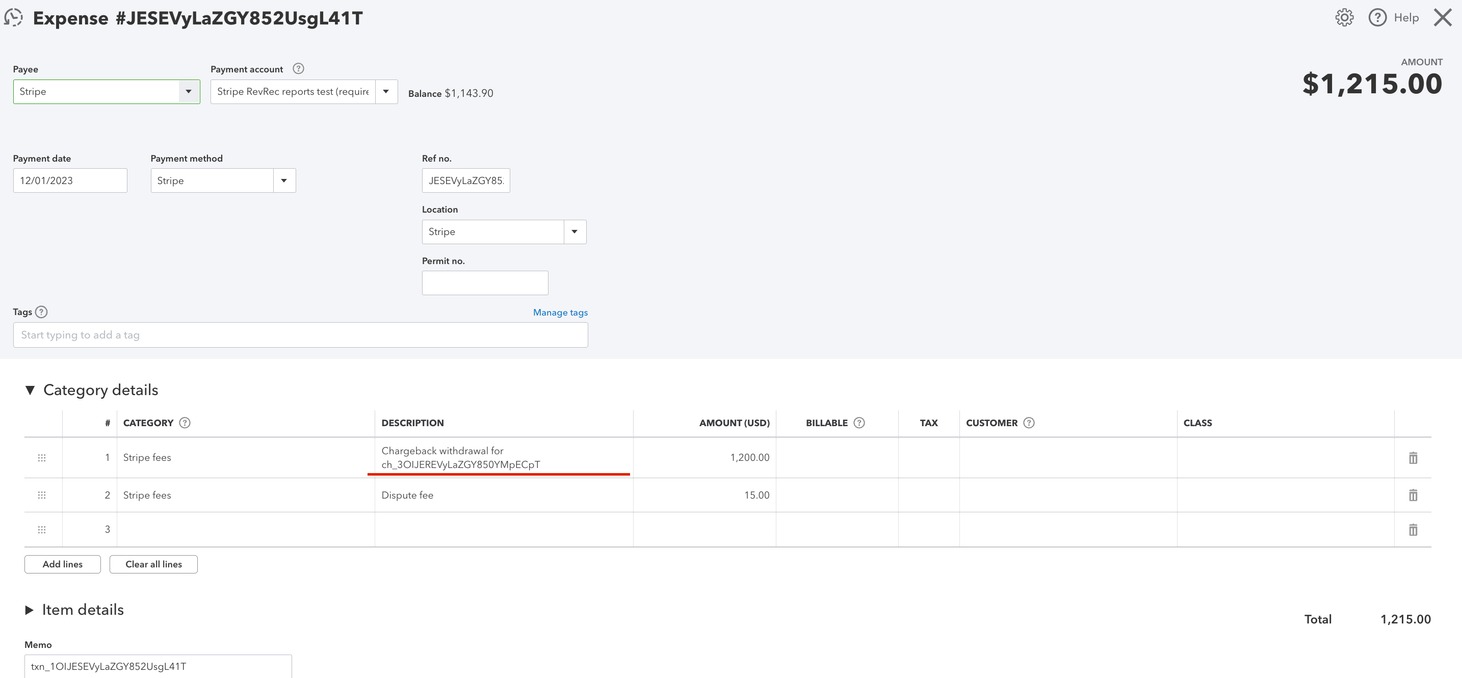The height and width of the screenshot is (678, 1462).
Task: Open the Payment method dropdown arrow
Action: click(284, 181)
